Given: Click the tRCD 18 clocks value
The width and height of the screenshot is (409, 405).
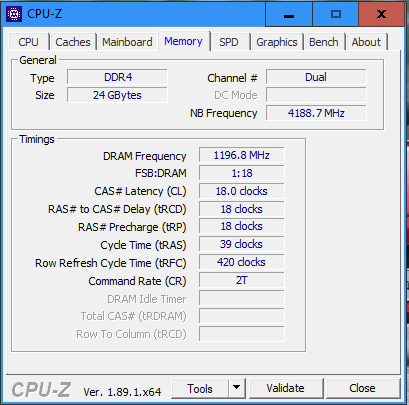Looking at the screenshot, I should tap(242, 209).
